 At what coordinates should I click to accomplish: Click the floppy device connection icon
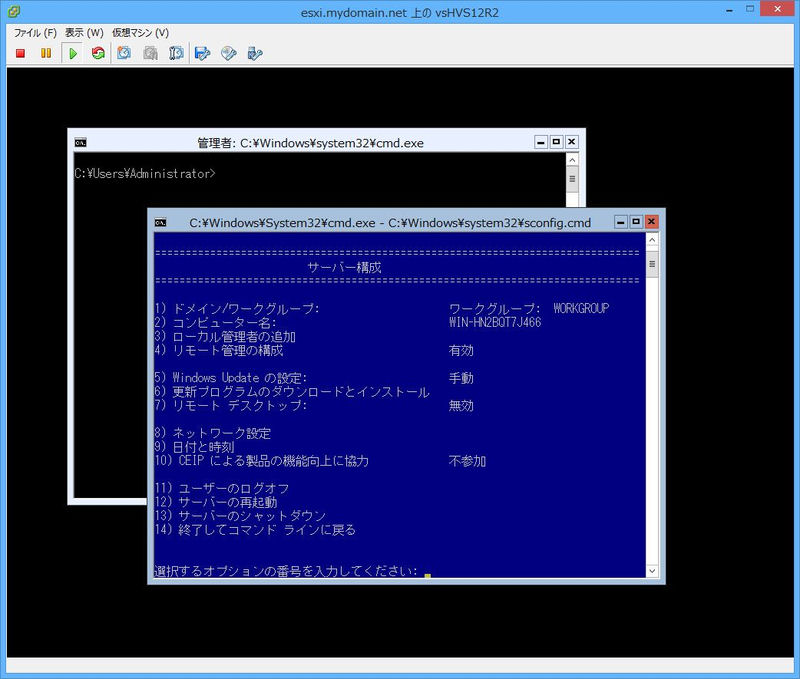tap(203, 53)
